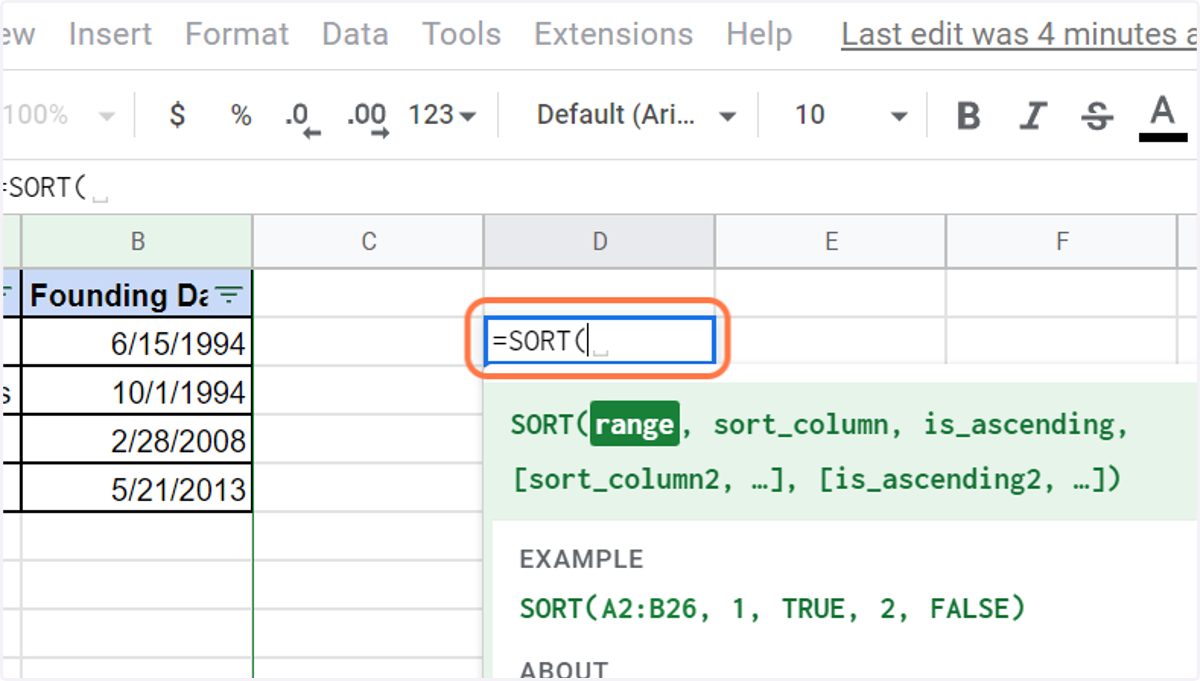The width and height of the screenshot is (1200, 681).
Task: Click the EXAMPLE heading in help popup
Action: [x=581, y=559]
